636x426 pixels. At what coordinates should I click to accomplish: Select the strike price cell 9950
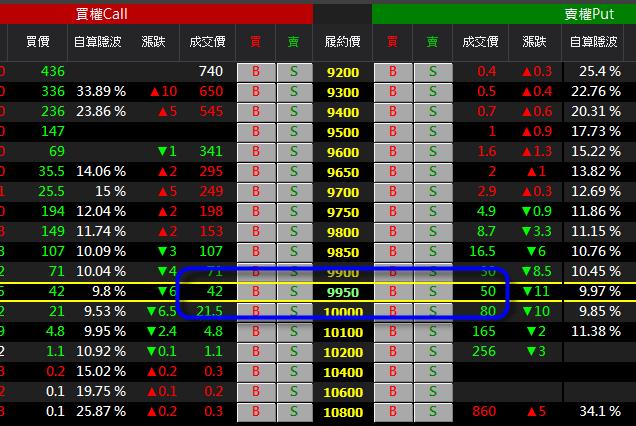[343, 293]
